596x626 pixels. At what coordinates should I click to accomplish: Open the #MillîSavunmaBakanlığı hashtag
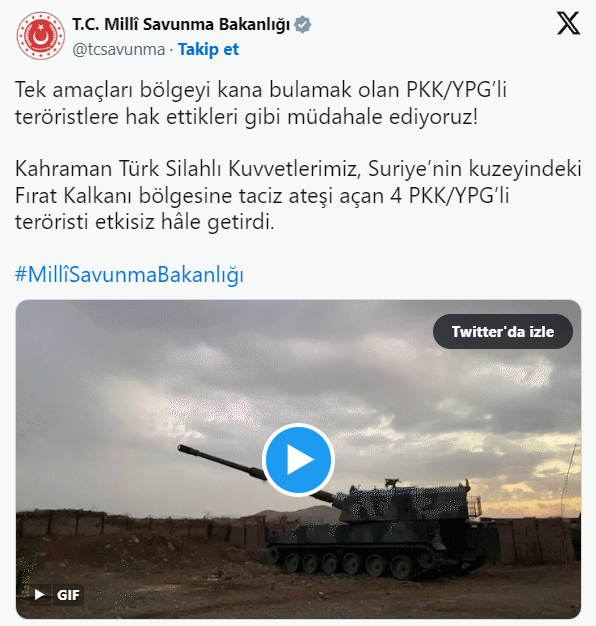(129, 275)
